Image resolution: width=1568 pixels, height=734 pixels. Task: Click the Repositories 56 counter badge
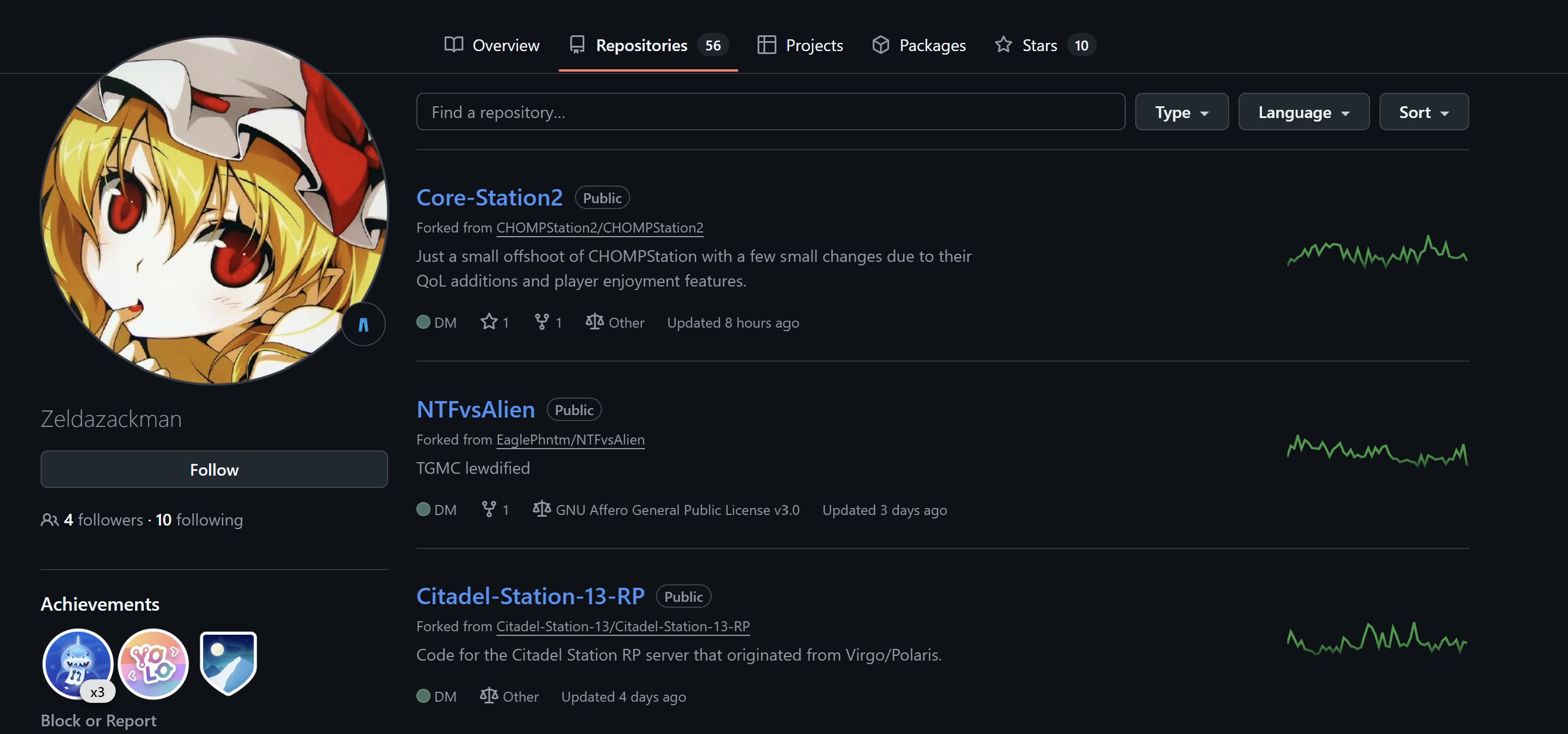pyautogui.click(x=713, y=45)
